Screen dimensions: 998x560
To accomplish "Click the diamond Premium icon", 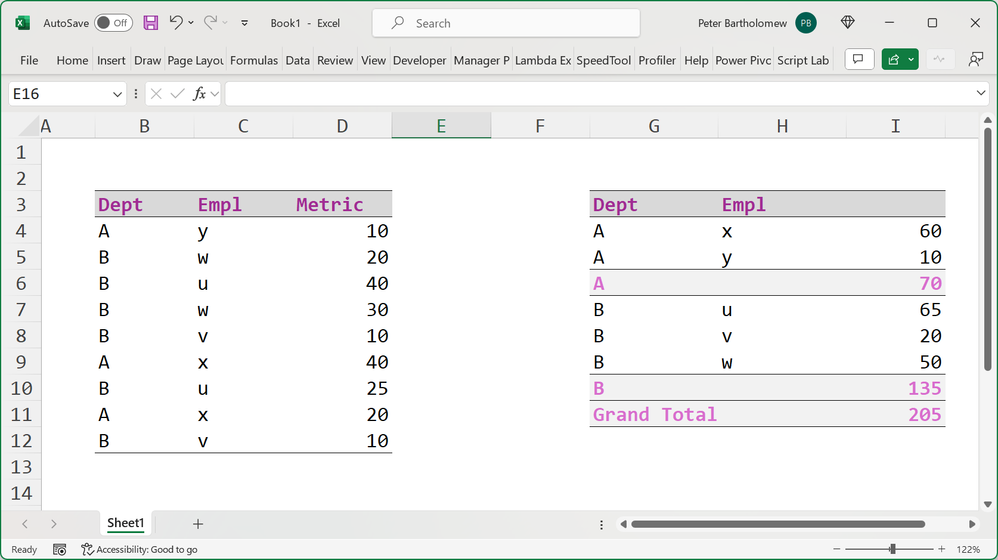I will click(x=848, y=23).
